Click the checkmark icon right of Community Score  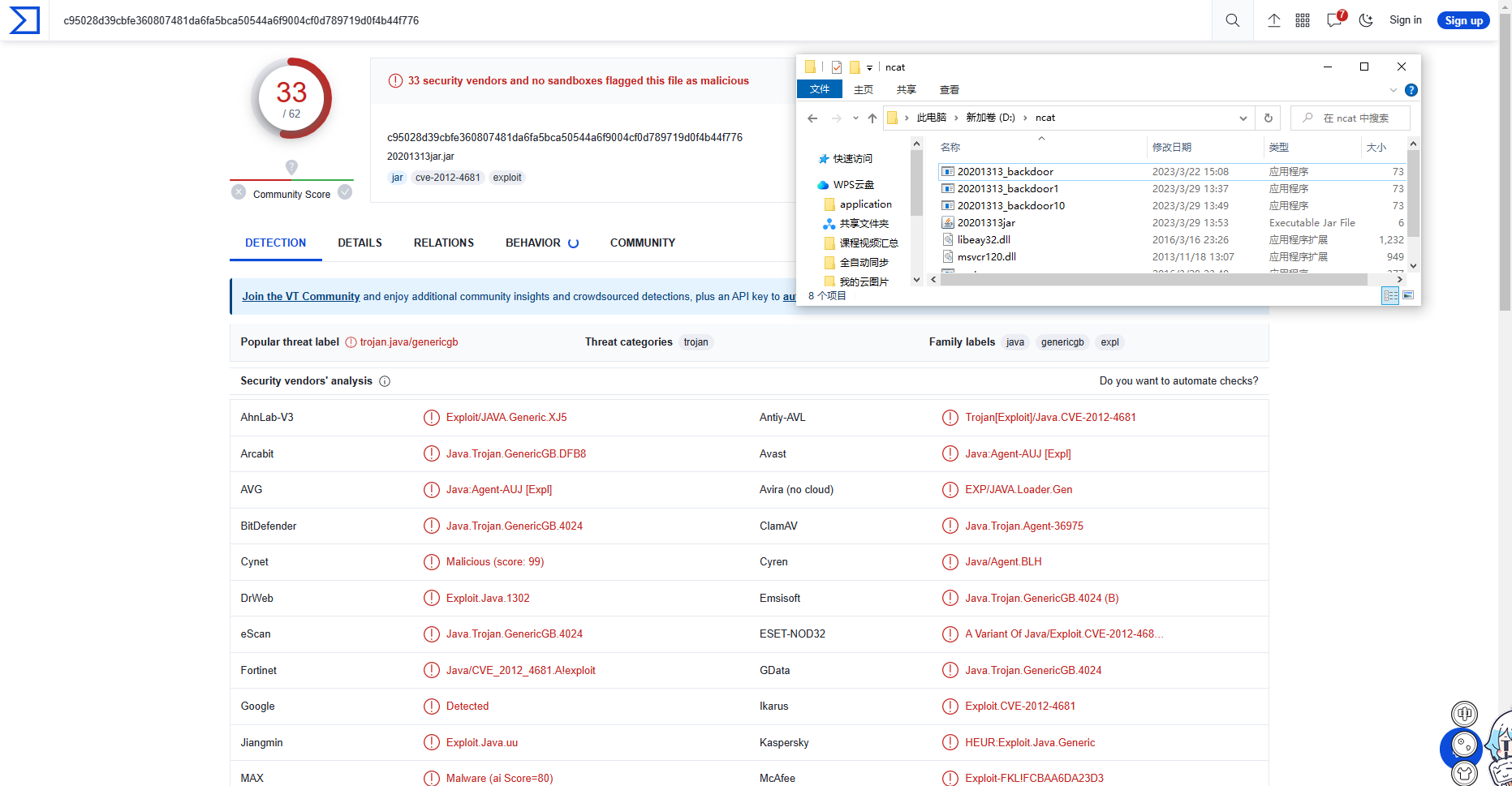pyautogui.click(x=345, y=192)
